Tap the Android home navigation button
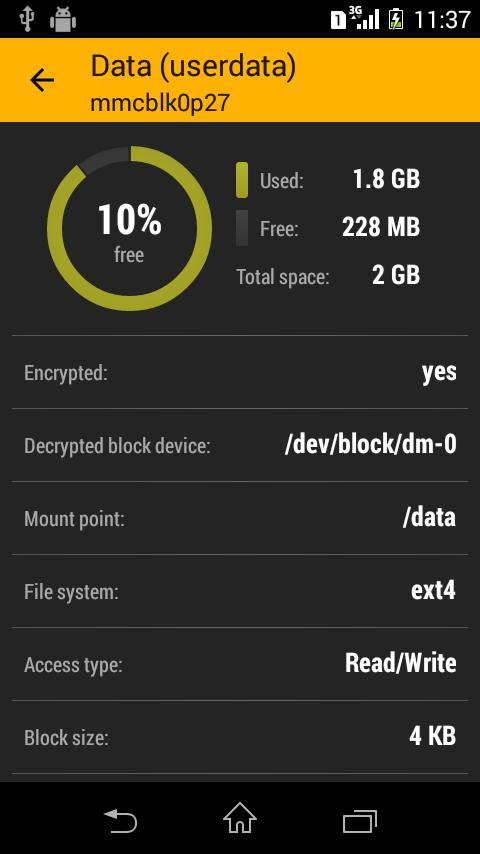 click(240, 818)
